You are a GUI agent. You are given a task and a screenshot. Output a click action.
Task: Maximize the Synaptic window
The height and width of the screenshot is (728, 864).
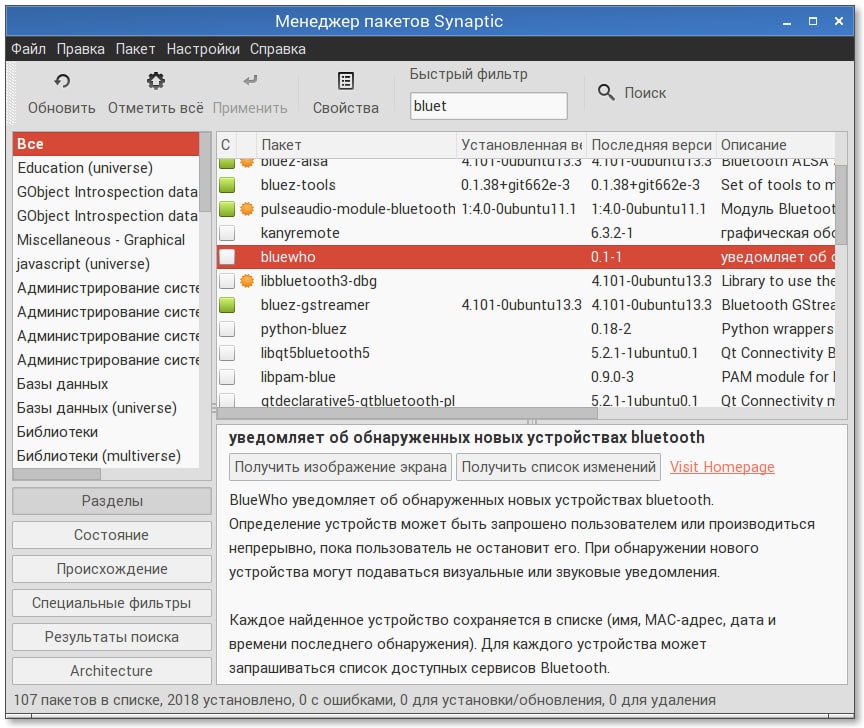(x=813, y=21)
